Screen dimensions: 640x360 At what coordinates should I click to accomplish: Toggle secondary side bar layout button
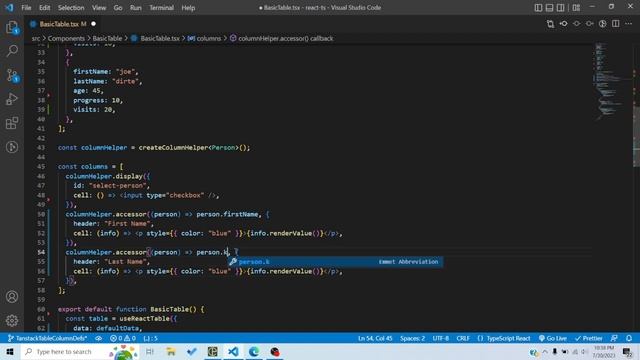pyautogui.click(x=561, y=7)
